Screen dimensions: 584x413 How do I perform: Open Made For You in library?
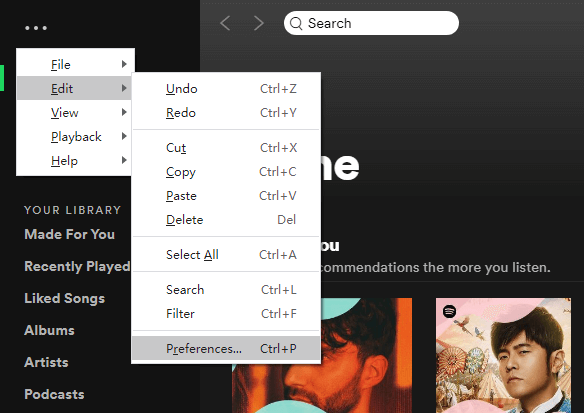(x=70, y=234)
